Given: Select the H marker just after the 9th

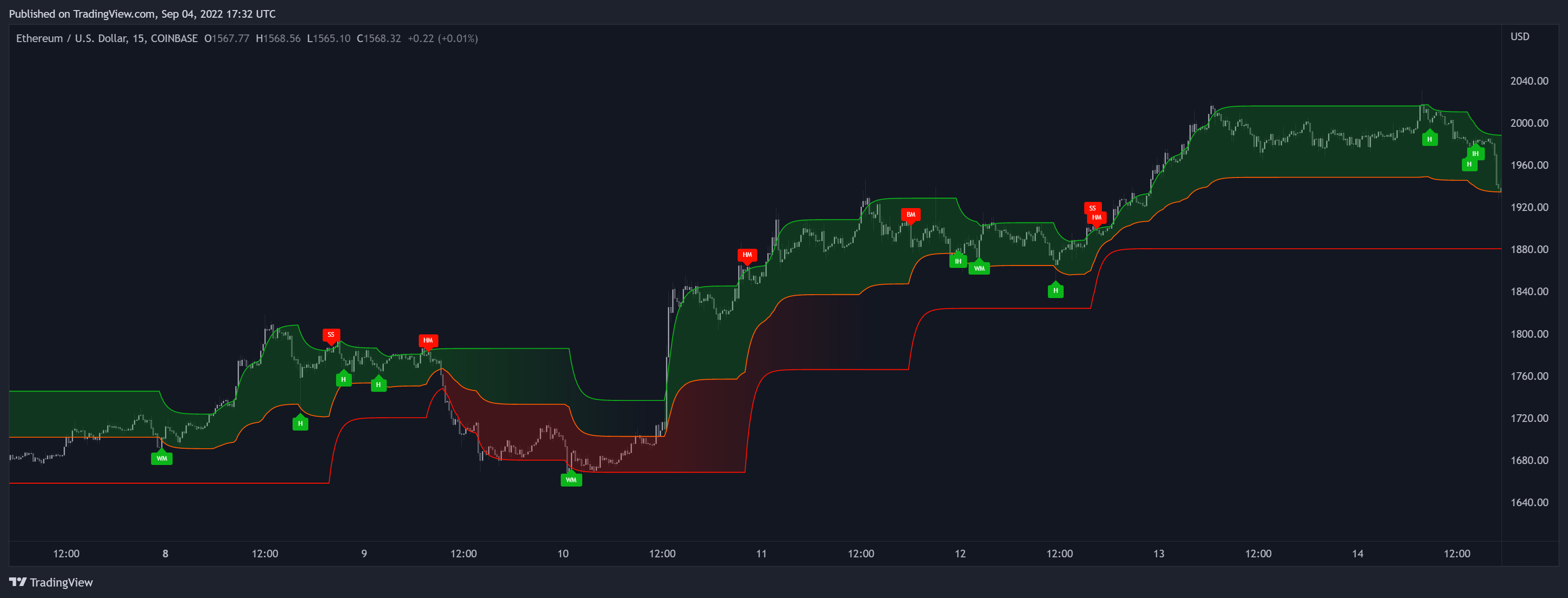Looking at the screenshot, I should (x=379, y=384).
